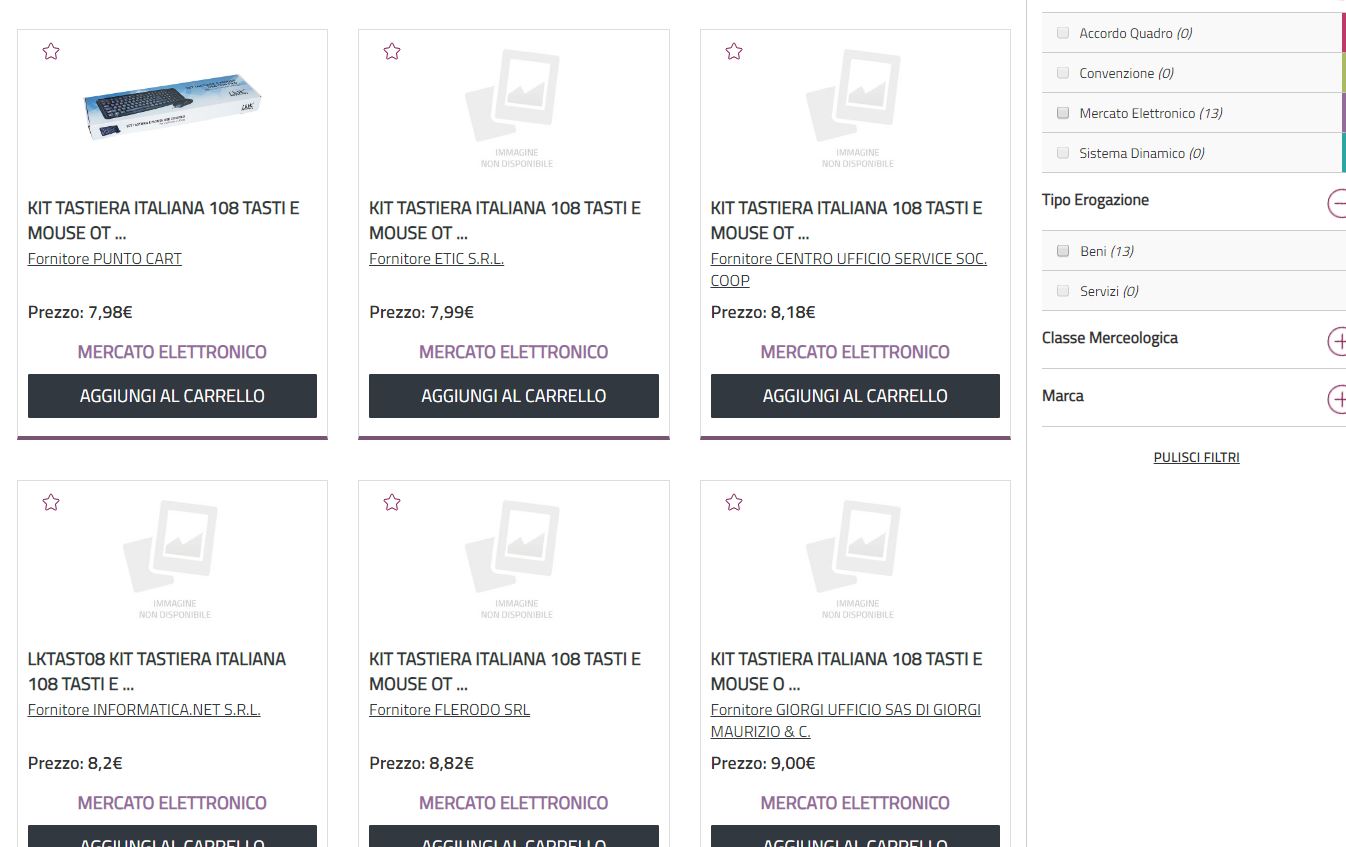The height and width of the screenshot is (847, 1346).
Task: Open supplier Fornitore GIORGI UFFICIO SAS
Action: [x=845, y=721]
